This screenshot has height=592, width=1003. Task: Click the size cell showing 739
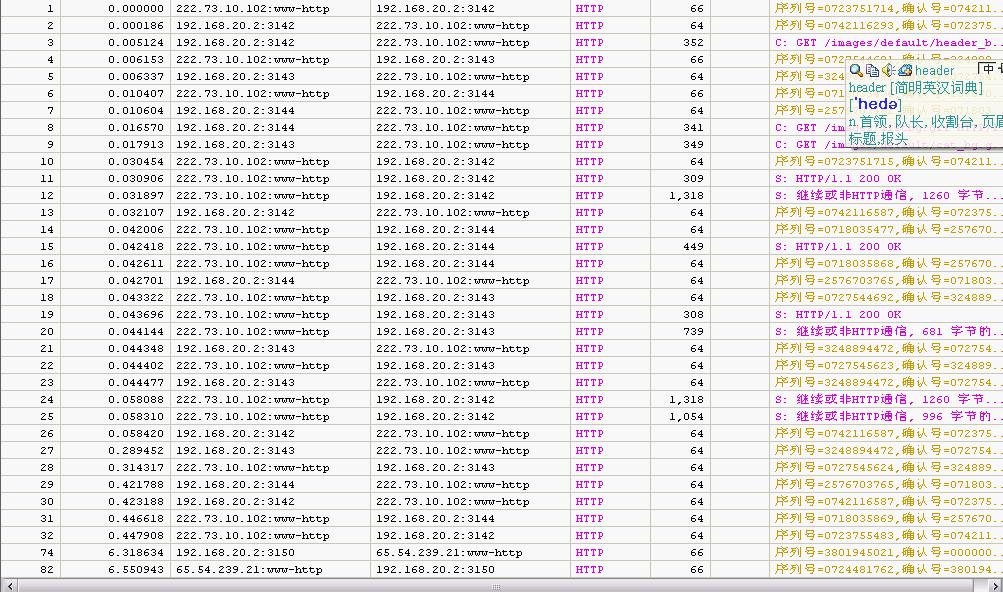(x=680, y=331)
